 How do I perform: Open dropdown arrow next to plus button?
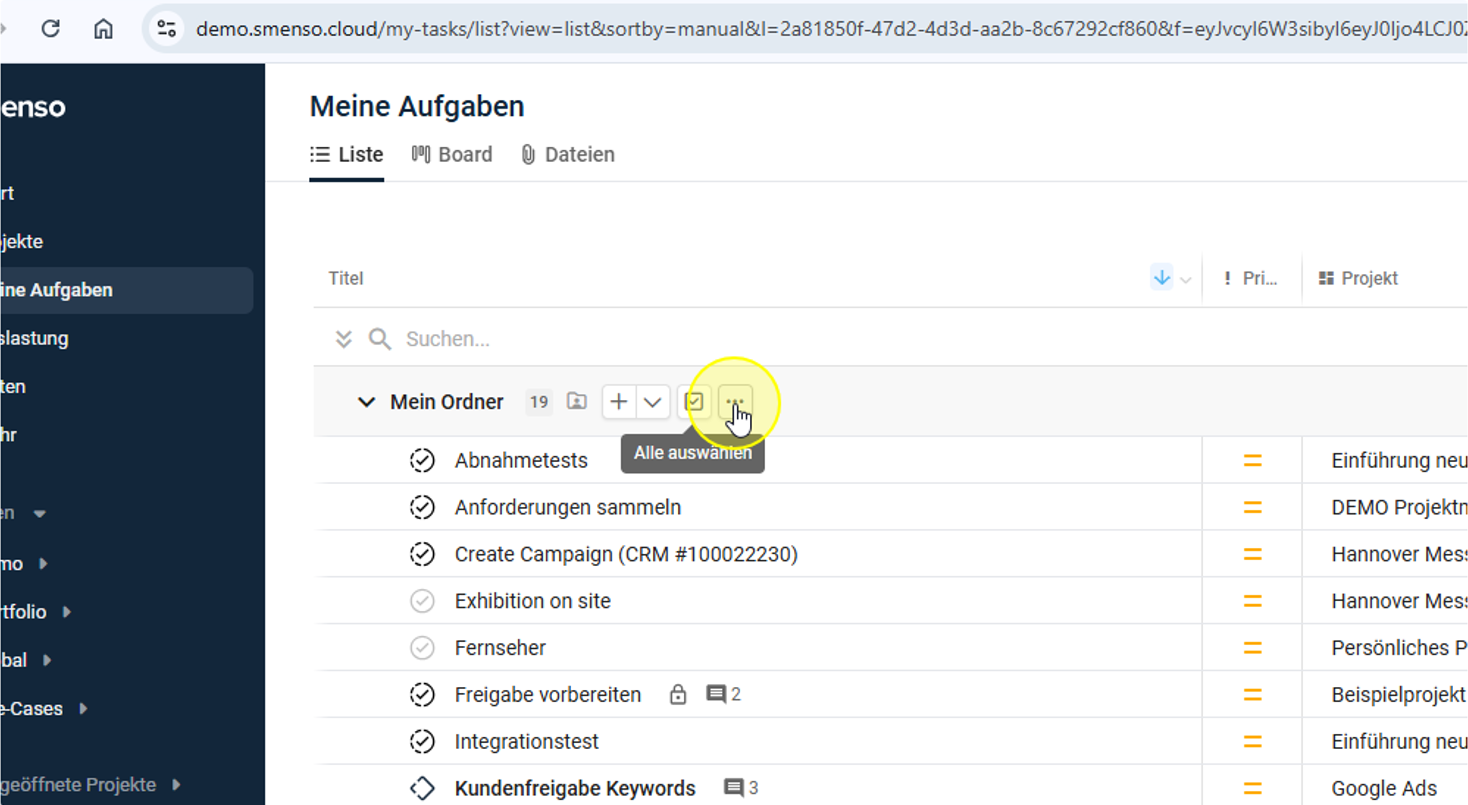(x=652, y=402)
